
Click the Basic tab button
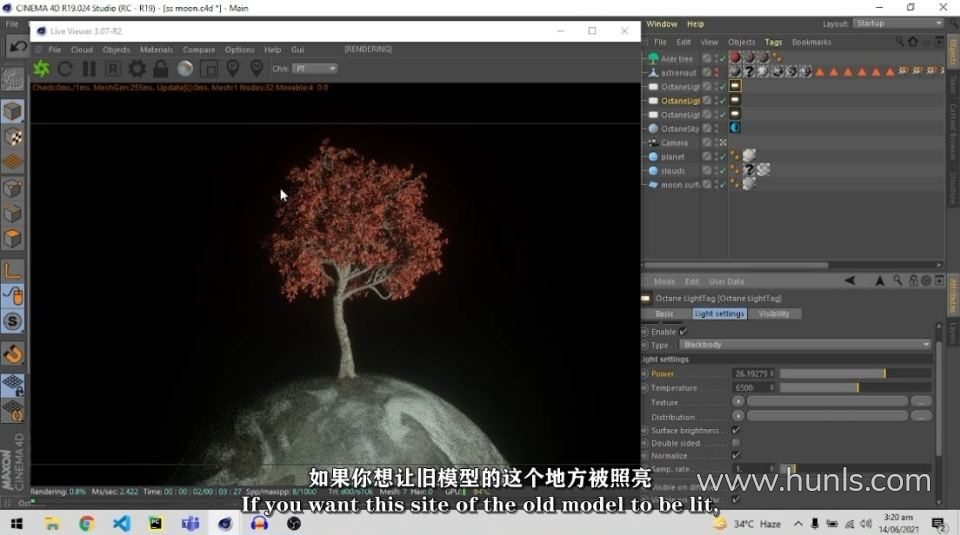(664, 314)
